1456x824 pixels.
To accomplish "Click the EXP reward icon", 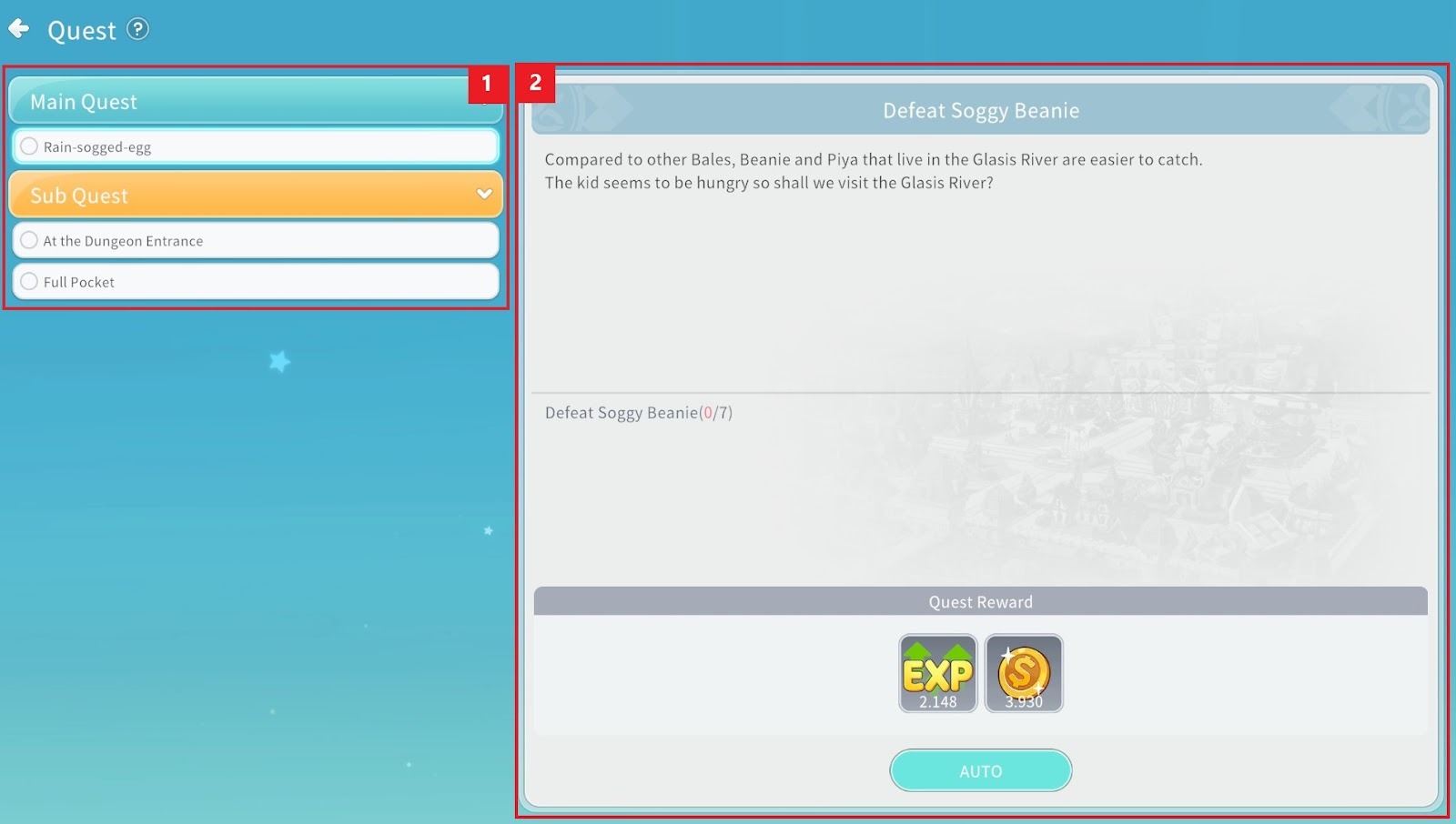I will tap(937, 673).
